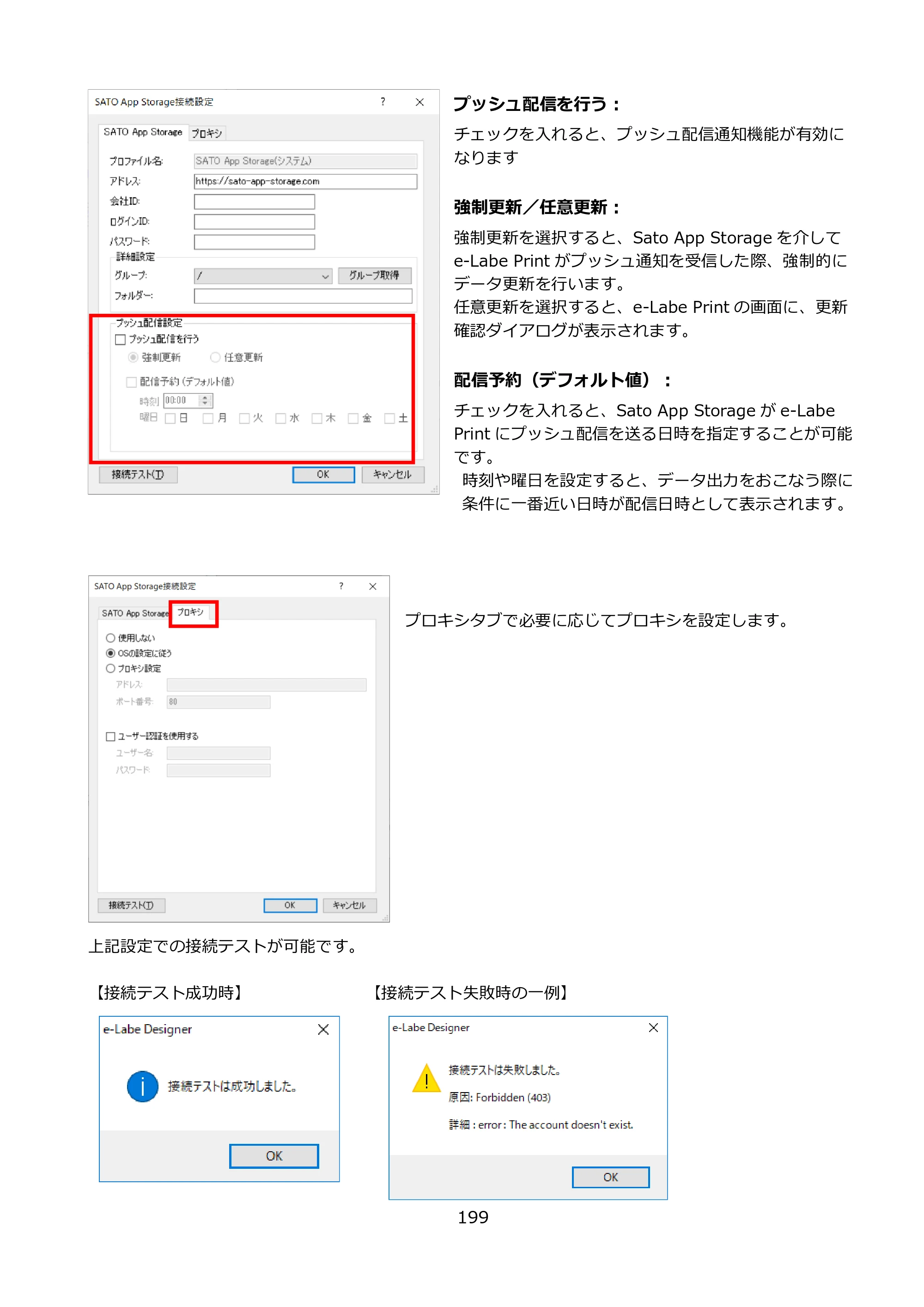Click the help question mark in the proxy tab dialog
The width and height of the screenshot is (924, 1307).
coord(341,586)
